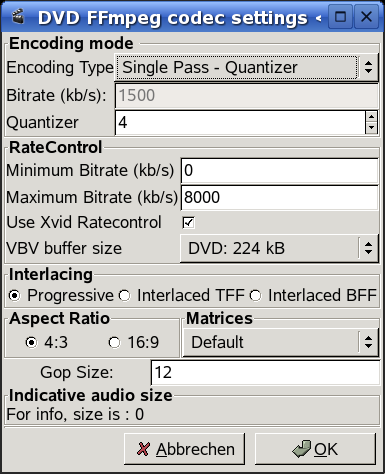This screenshot has height=474, width=385.
Task: Confirm settings with the OK button
Action: 315,449
